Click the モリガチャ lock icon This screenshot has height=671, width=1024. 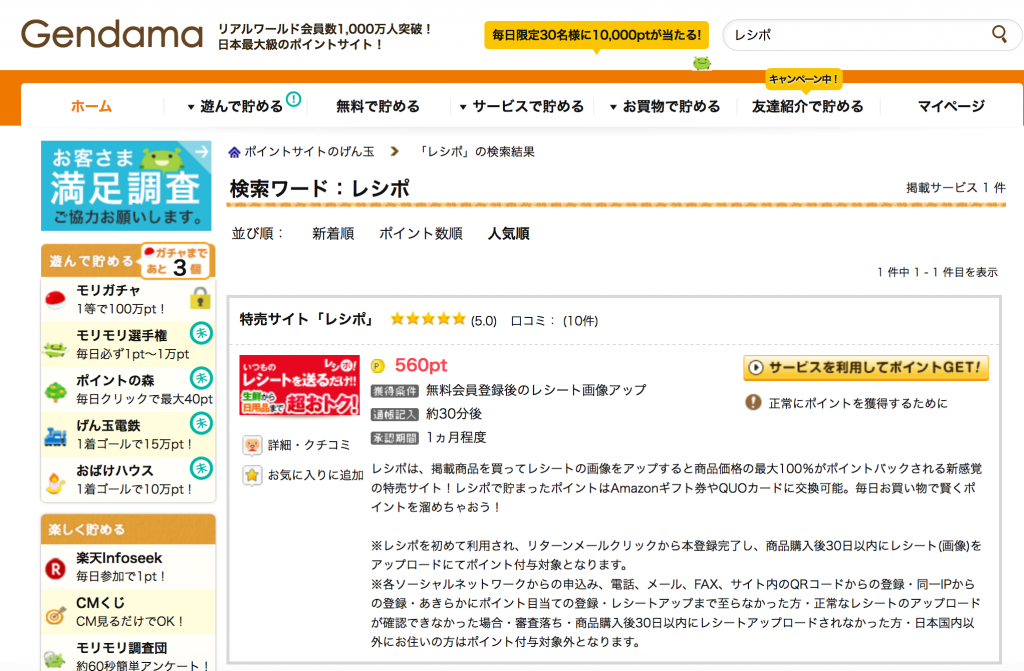[x=201, y=297]
